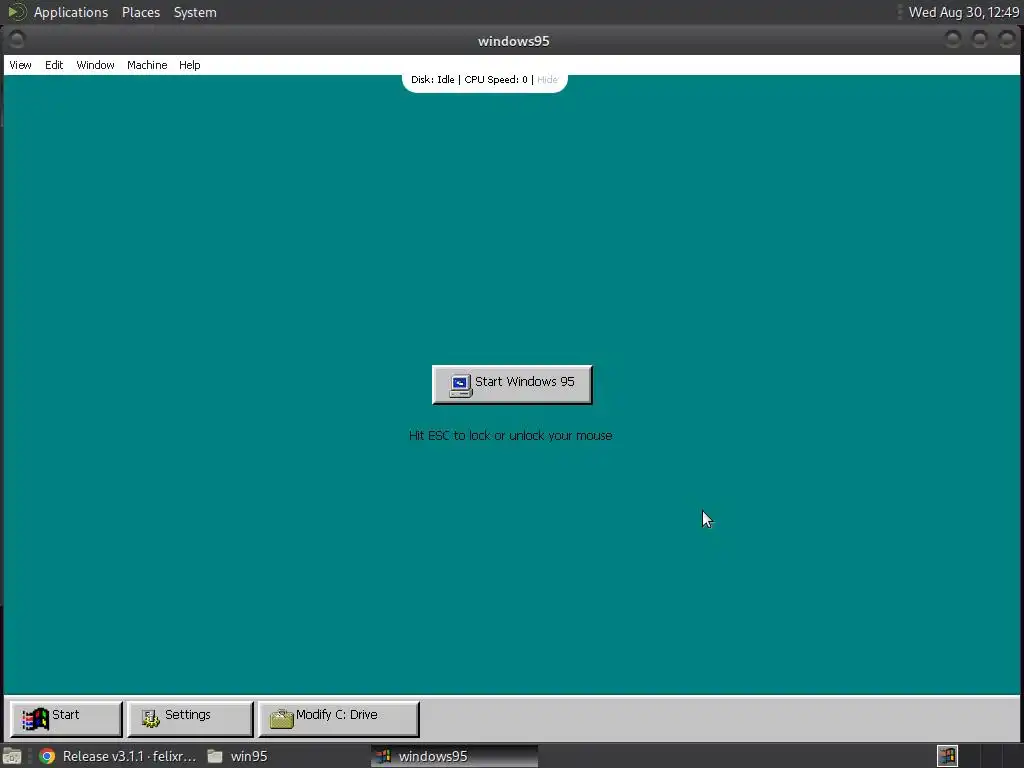Open the Places menu in top panel
Viewport: 1024px width, 768px height.
(x=141, y=12)
